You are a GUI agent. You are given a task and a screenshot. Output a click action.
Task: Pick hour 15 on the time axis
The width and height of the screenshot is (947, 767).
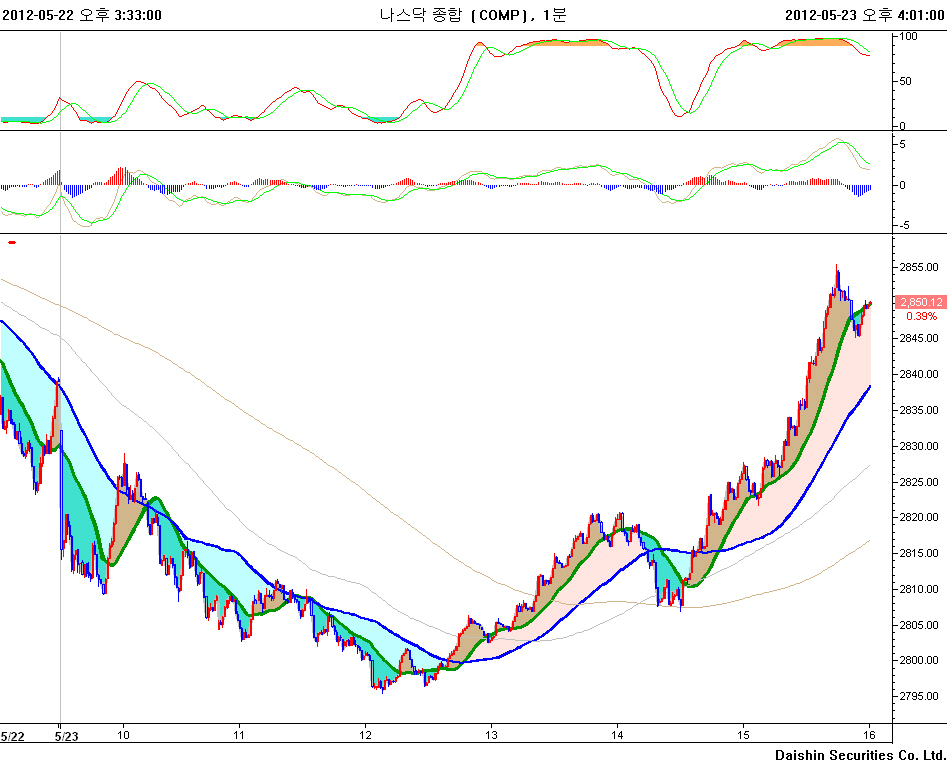[x=743, y=735]
